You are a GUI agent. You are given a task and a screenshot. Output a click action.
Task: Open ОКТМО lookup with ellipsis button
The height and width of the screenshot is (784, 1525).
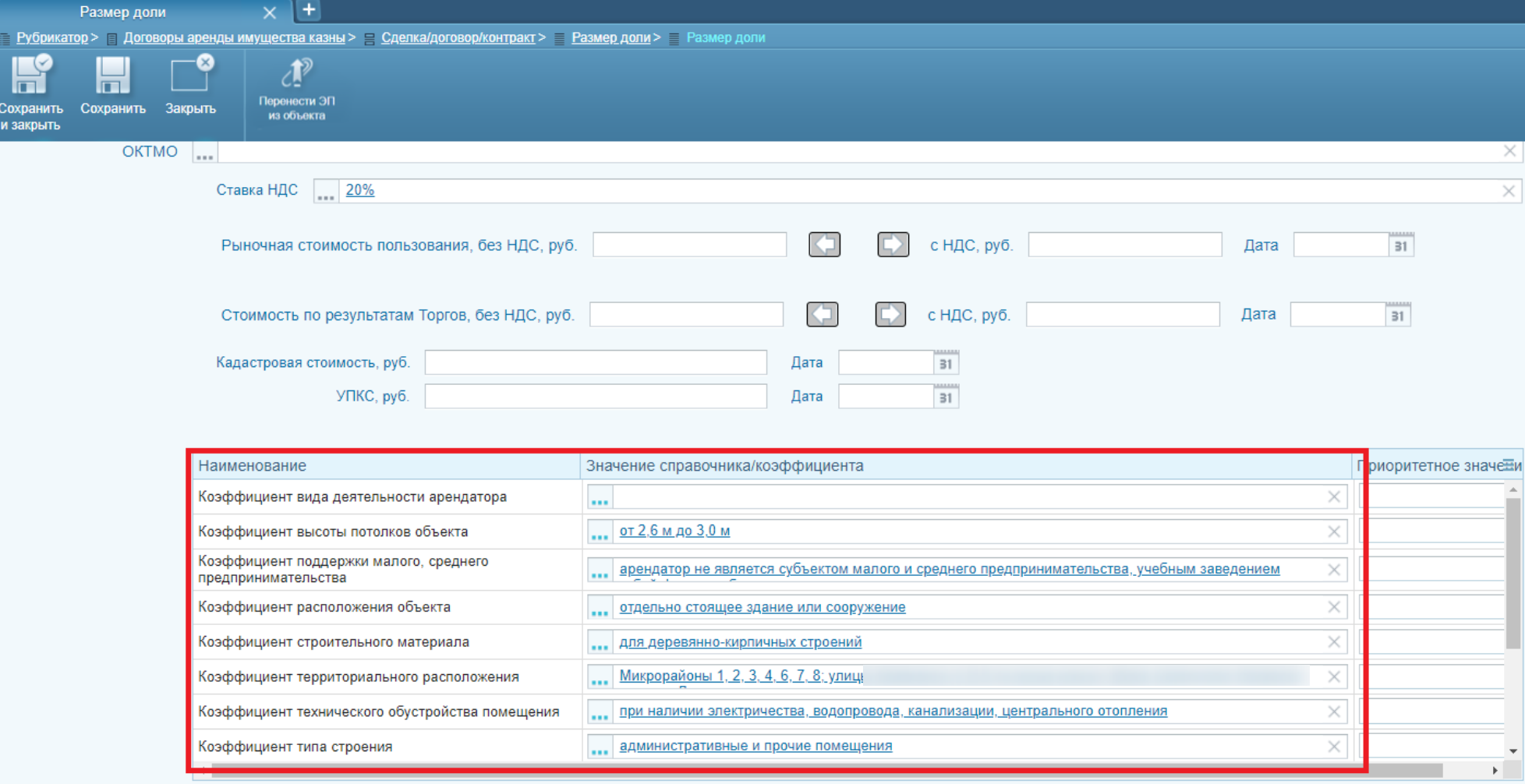coord(204,153)
